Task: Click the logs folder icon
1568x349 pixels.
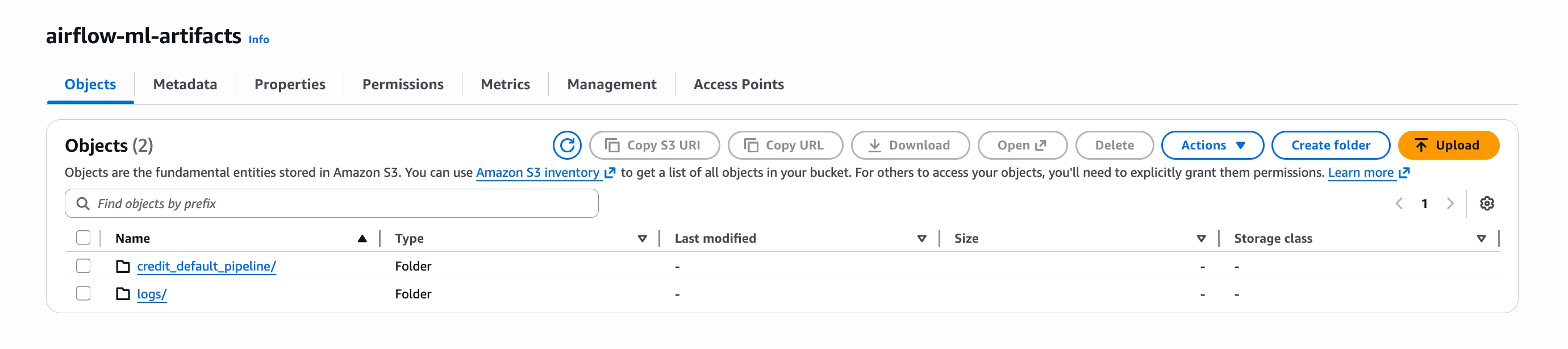Action: tap(123, 294)
